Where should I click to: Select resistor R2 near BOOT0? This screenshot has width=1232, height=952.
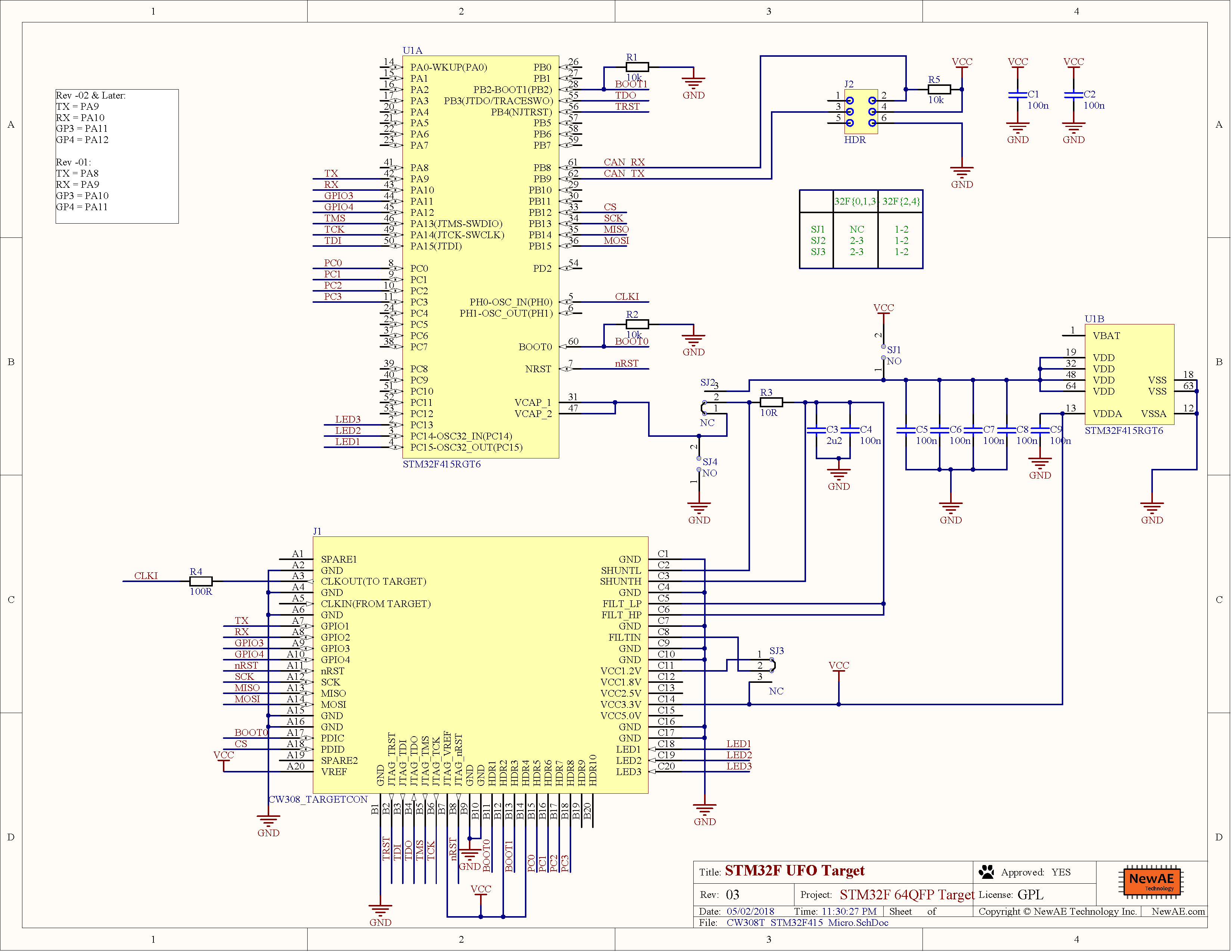(638, 325)
